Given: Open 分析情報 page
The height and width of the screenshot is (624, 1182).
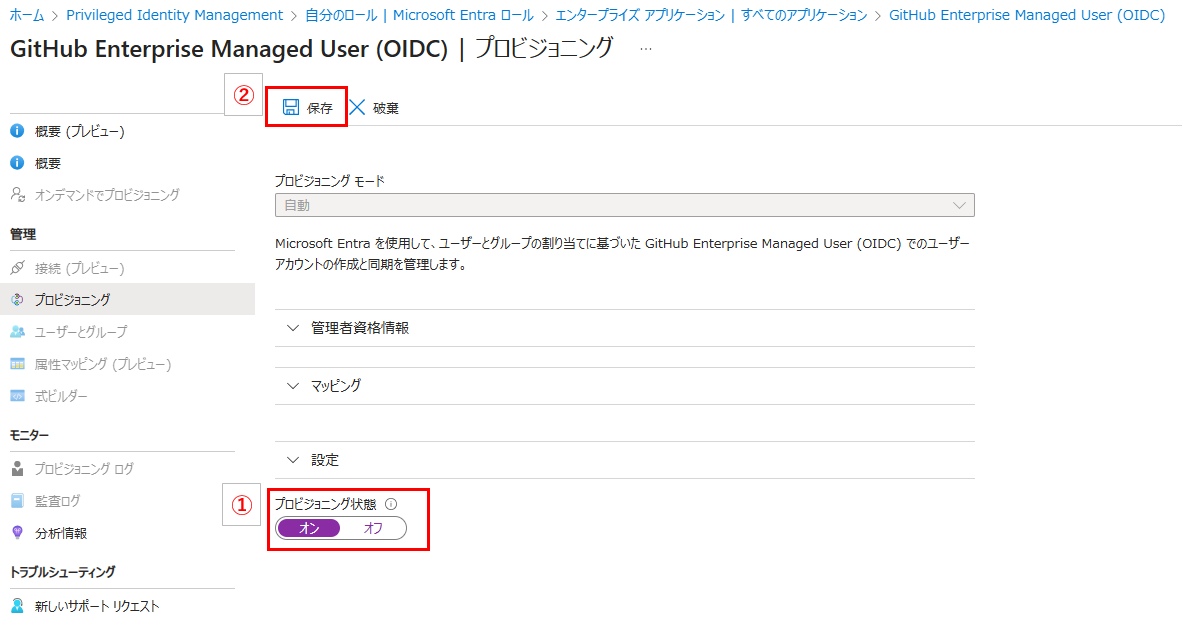Looking at the screenshot, I should [60, 533].
